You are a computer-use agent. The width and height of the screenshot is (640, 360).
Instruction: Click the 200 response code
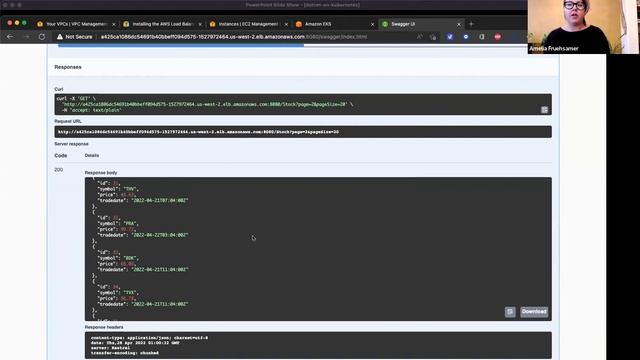point(59,170)
